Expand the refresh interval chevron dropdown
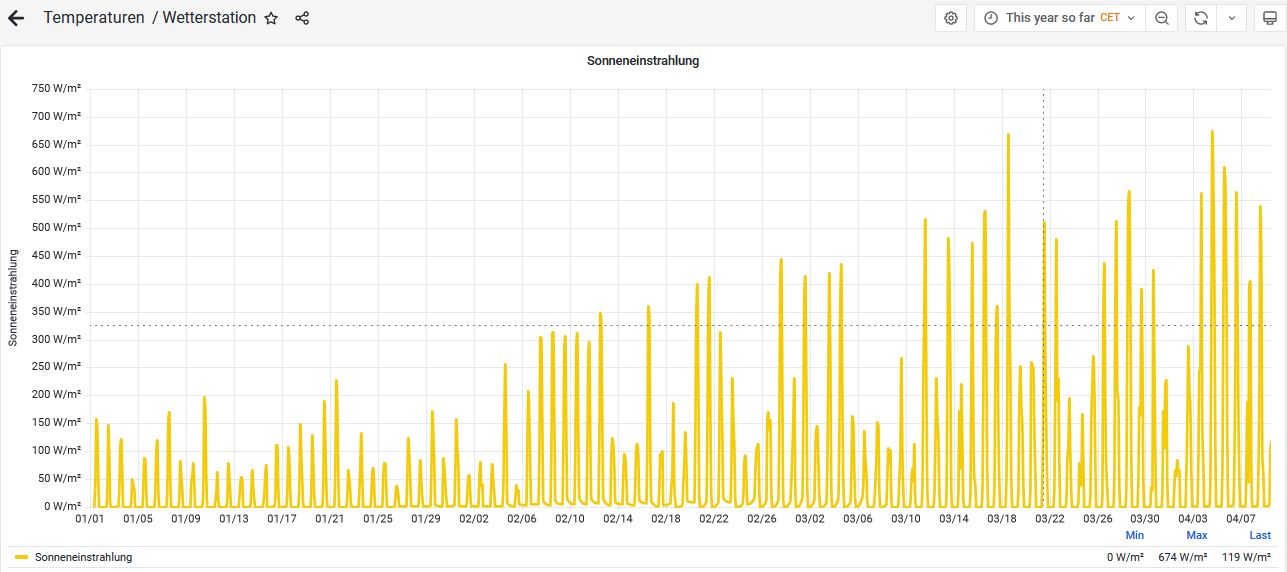 (x=1232, y=18)
